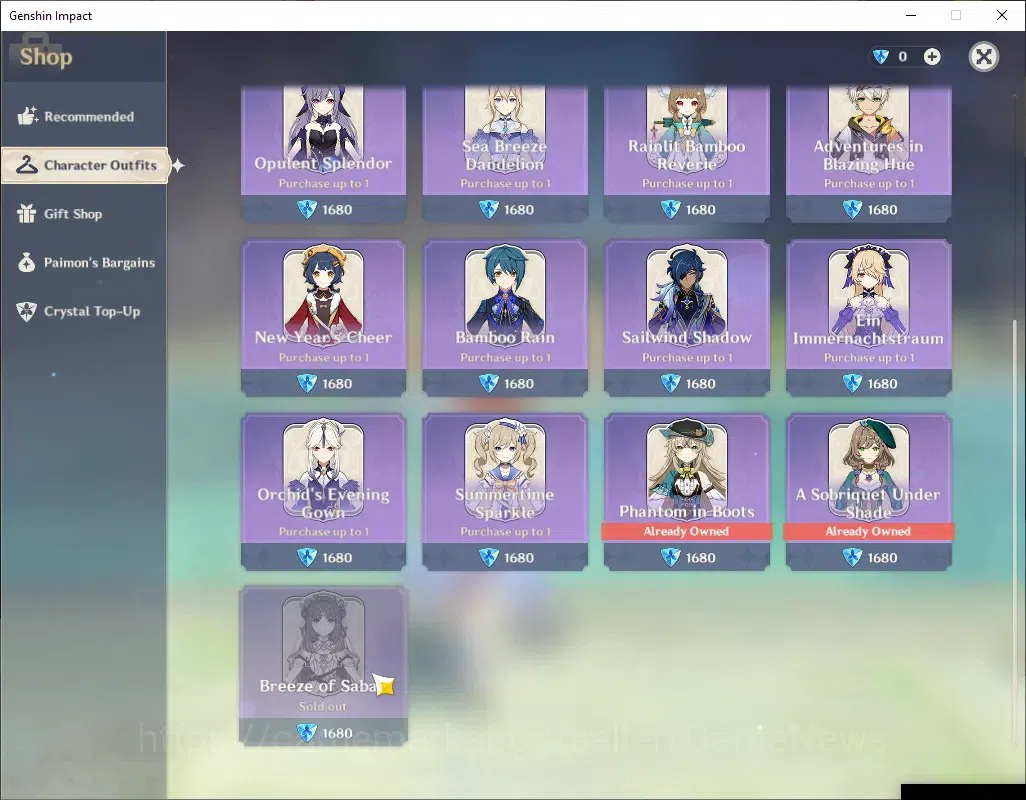Select the Opulent Splendor outfit card
Viewport: 1026px width, 800px height.
[323, 154]
